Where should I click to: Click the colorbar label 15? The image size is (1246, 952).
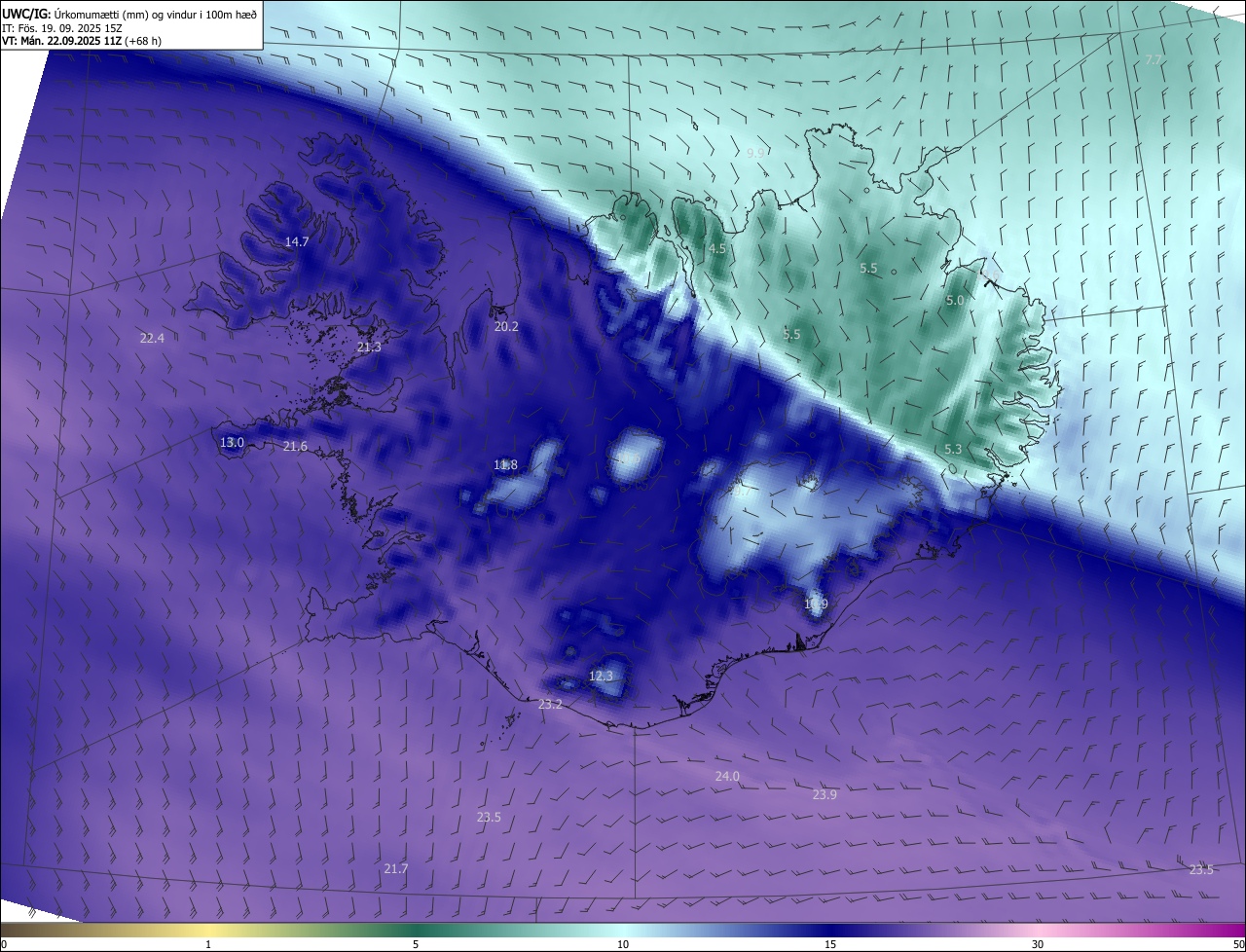coord(830,944)
